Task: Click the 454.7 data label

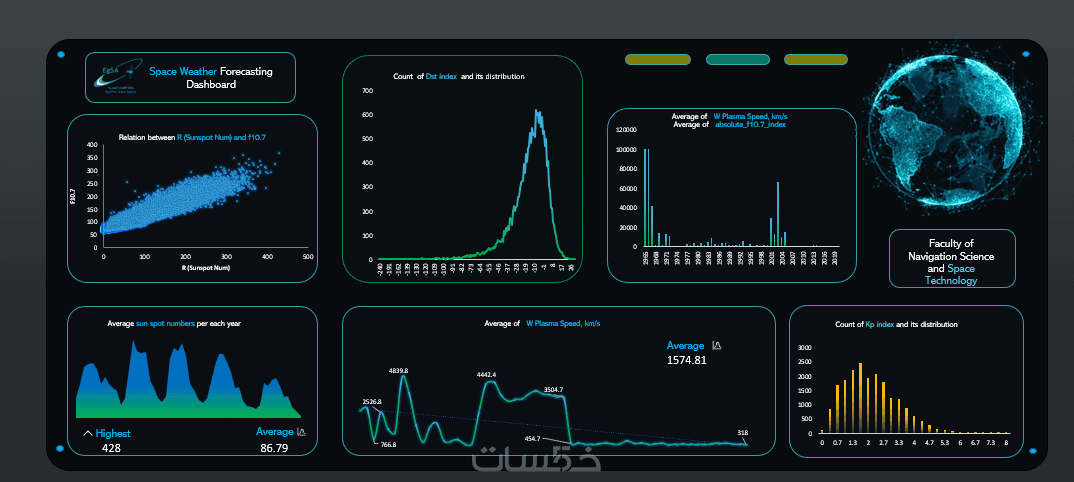Action: coord(532,438)
